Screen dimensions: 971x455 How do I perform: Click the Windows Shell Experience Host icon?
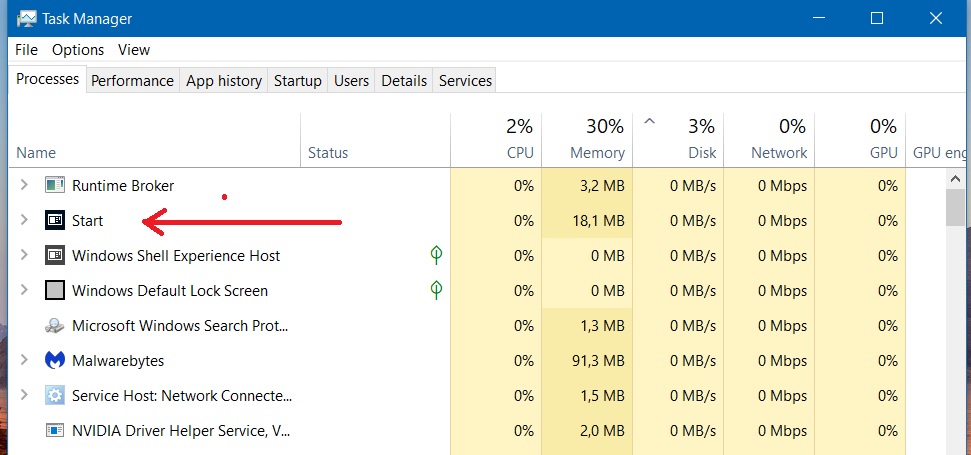(x=55, y=255)
